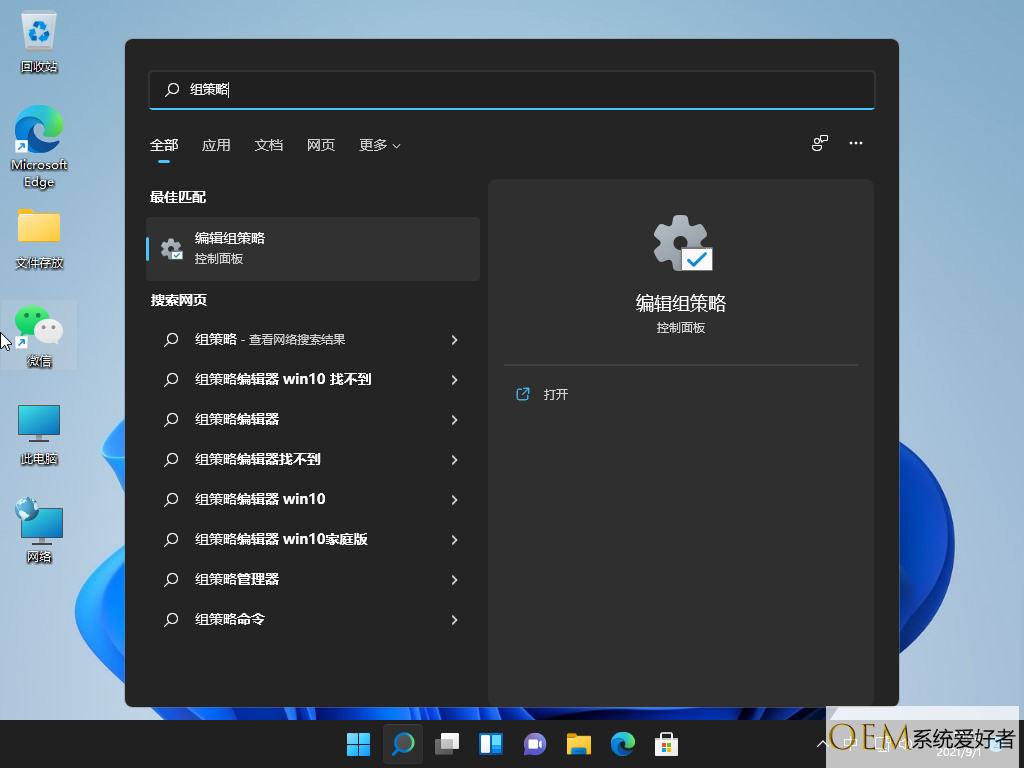Open File Explorer from the taskbar
This screenshot has width=1024, height=768.
click(579, 744)
